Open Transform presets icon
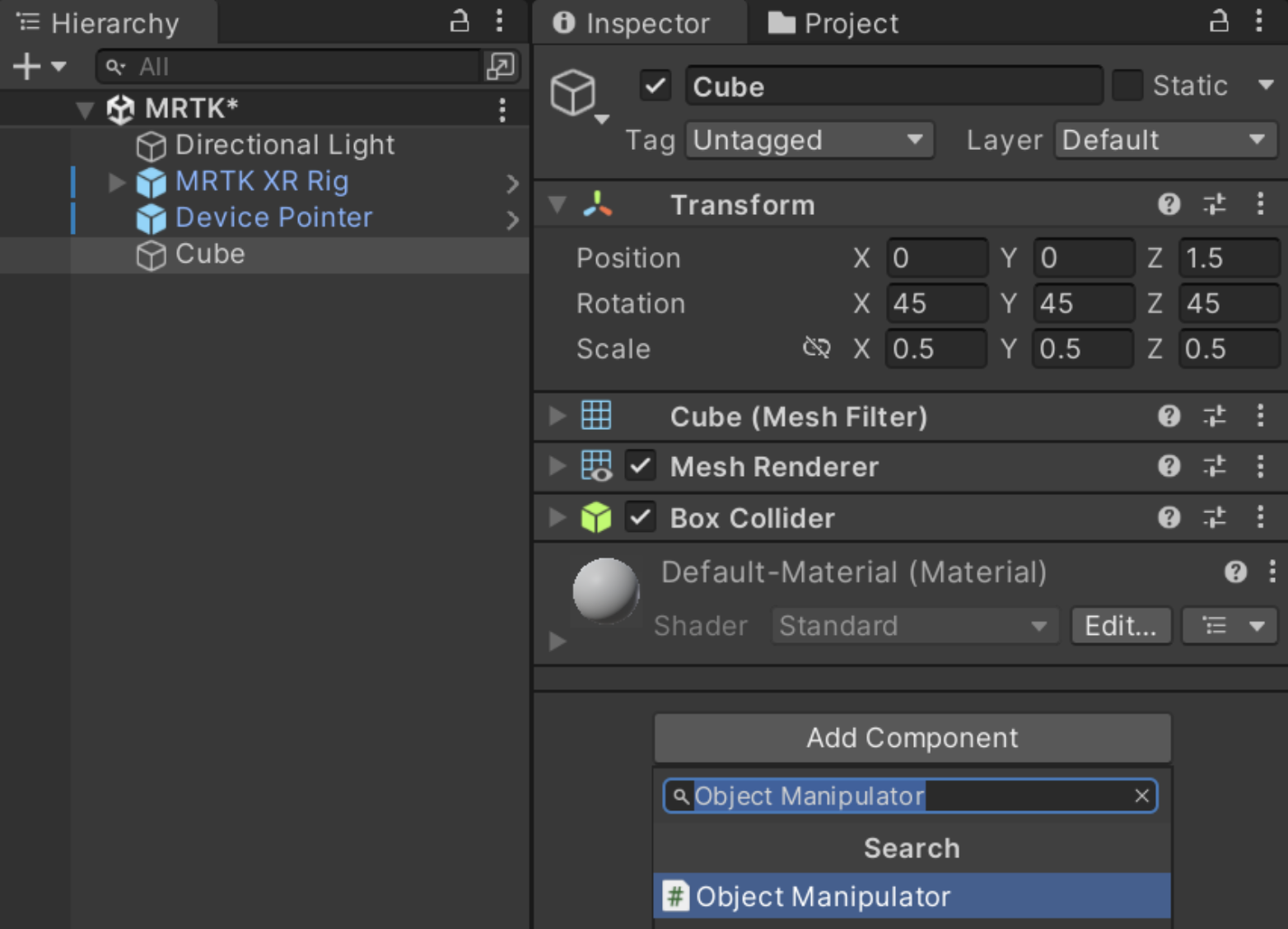Screen dimensions: 1288x929 click(x=1215, y=204)
